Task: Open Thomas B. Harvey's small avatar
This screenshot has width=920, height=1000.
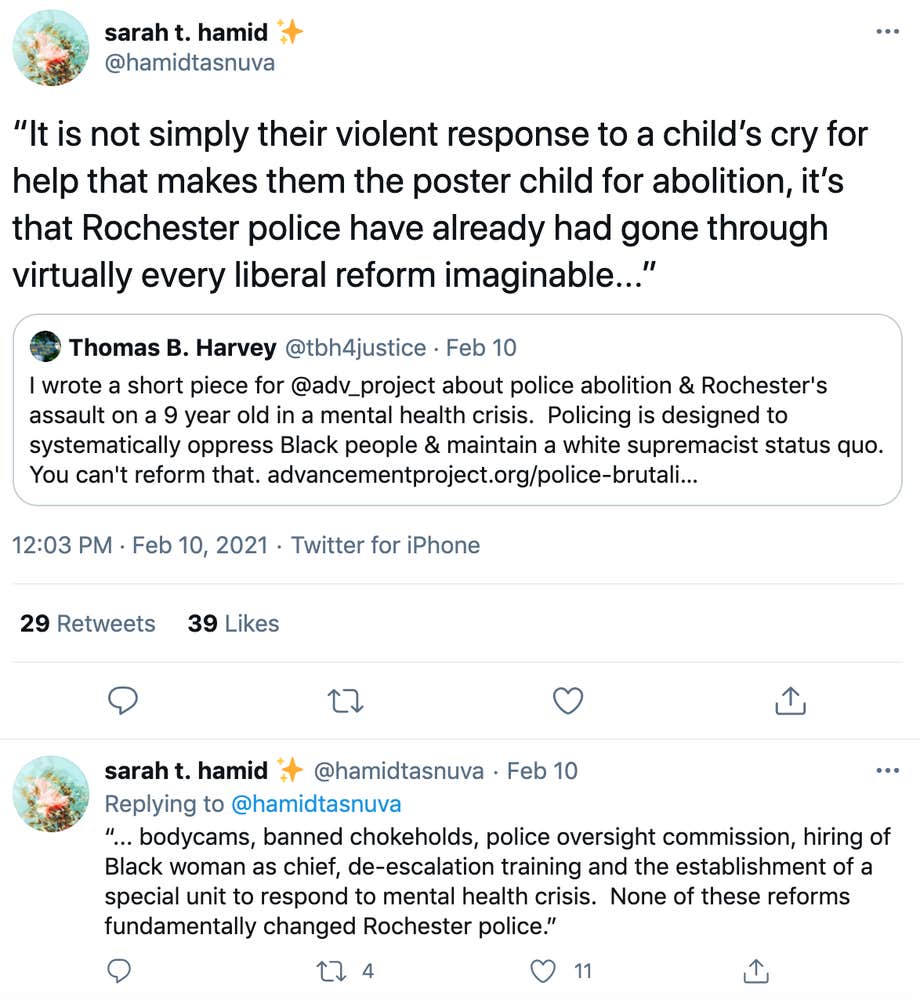Action: (45, 348)
